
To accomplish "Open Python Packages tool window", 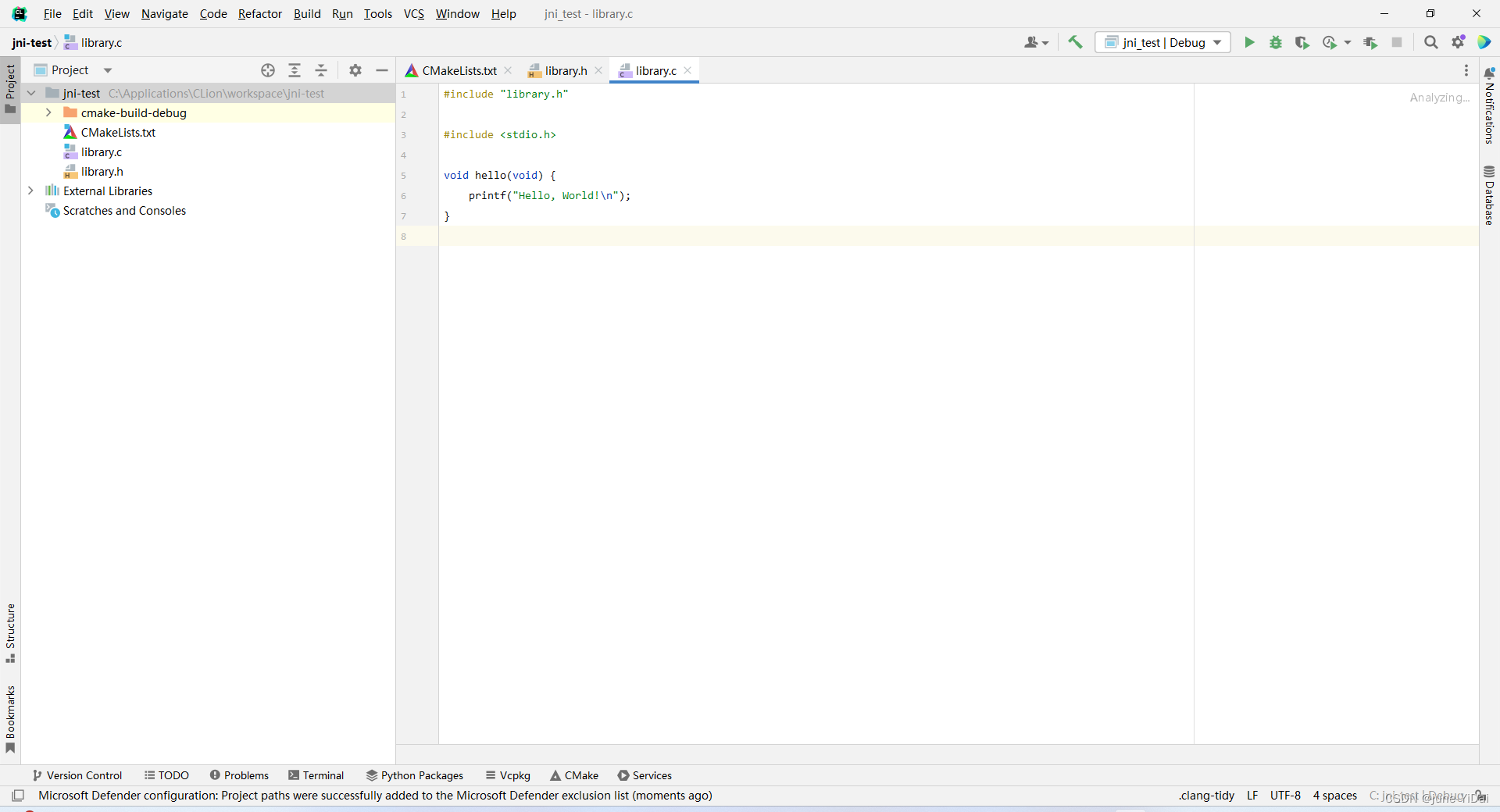I will (x=415, y=775).
